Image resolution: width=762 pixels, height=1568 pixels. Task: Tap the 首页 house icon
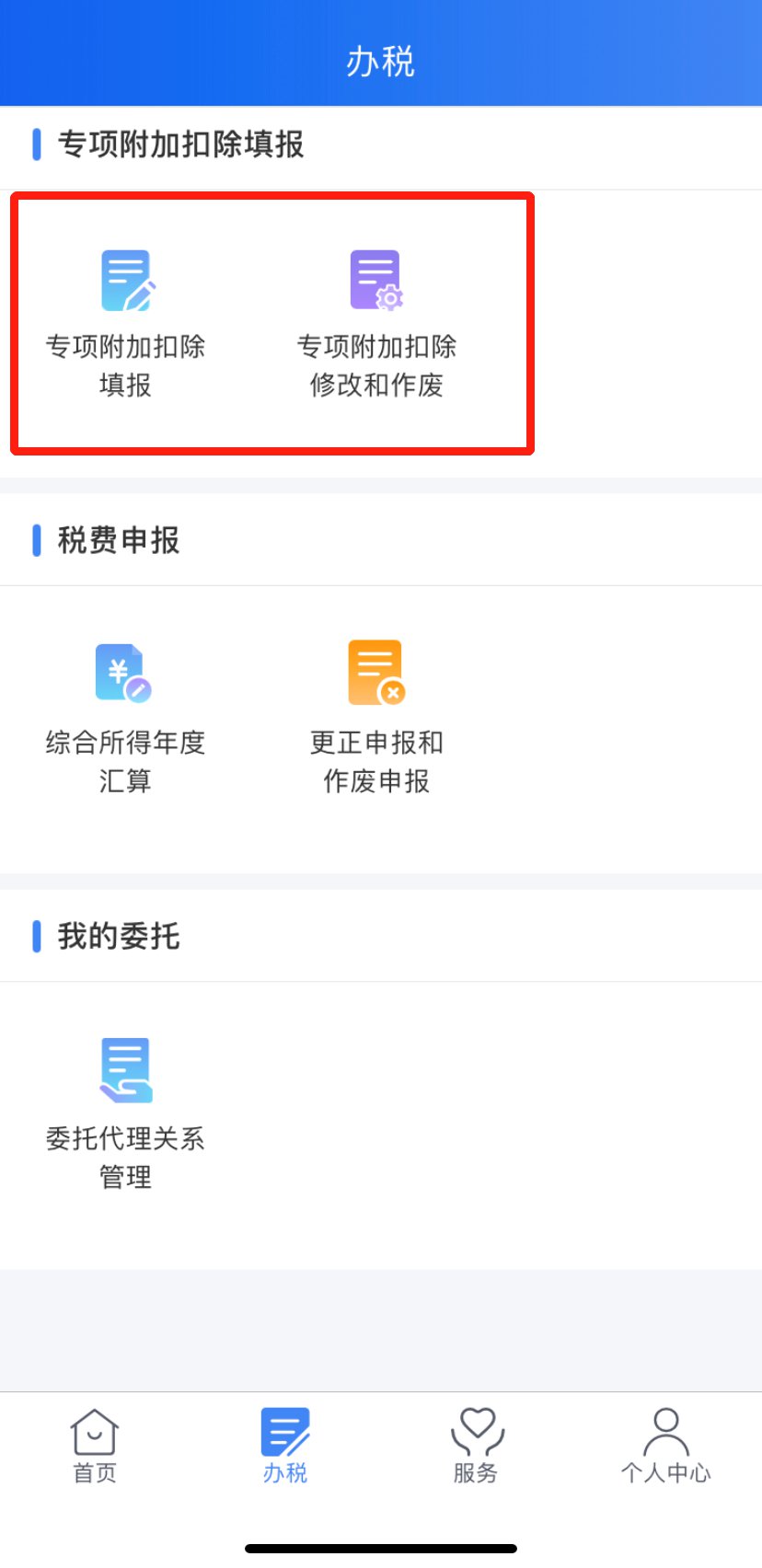[95, 1431]
